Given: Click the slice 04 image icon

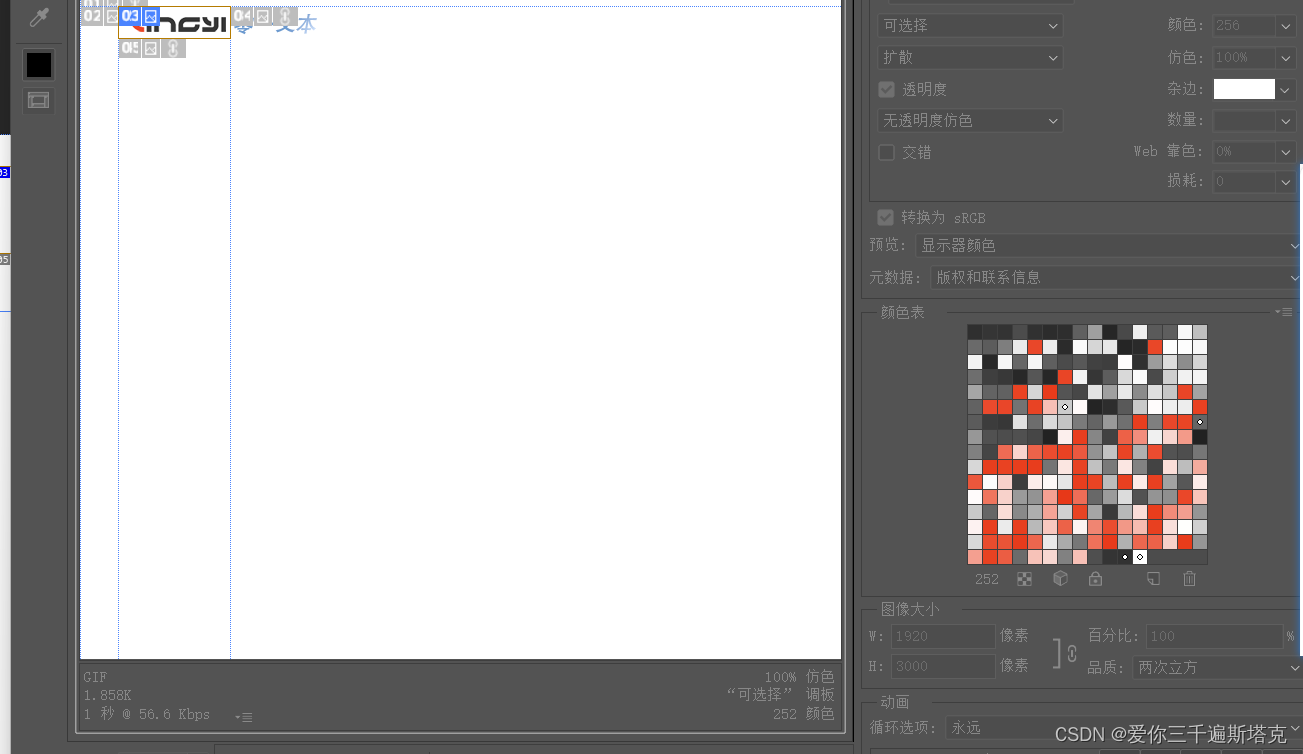Looking at the screenshot, I should [263, 16].
